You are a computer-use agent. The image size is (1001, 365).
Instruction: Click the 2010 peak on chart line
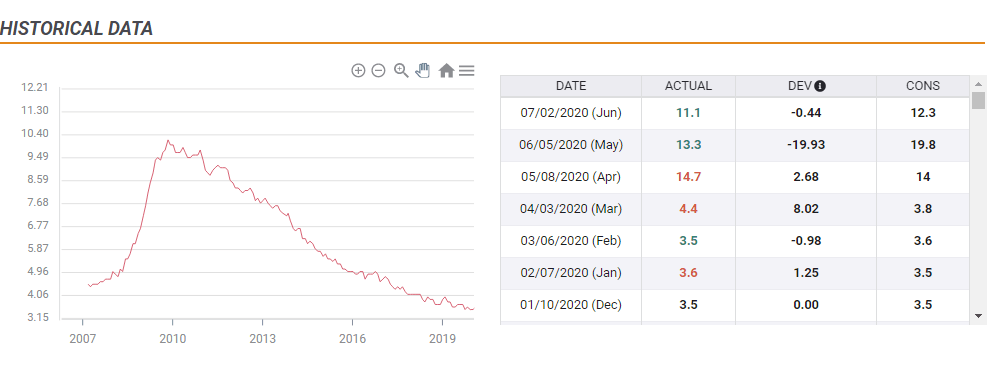point(168,140)
